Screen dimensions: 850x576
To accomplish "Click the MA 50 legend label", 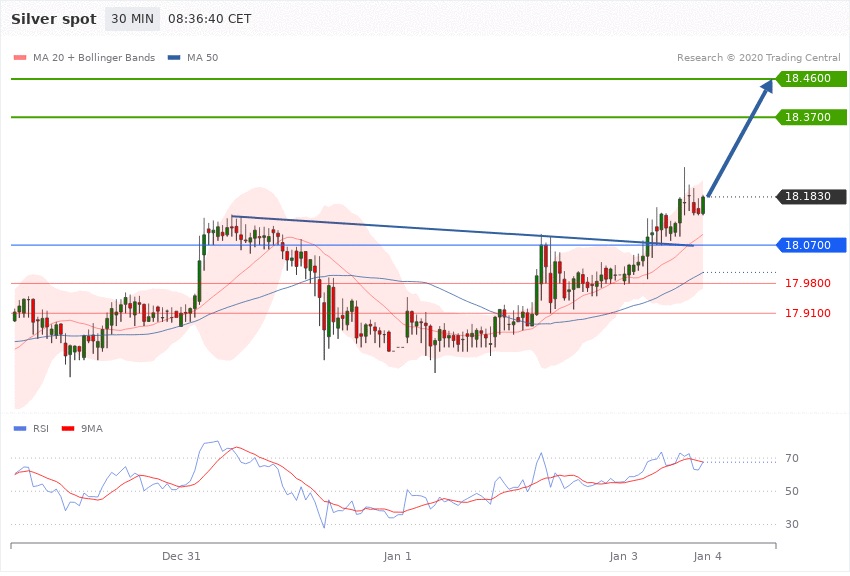I will click(x=202, y=57).
